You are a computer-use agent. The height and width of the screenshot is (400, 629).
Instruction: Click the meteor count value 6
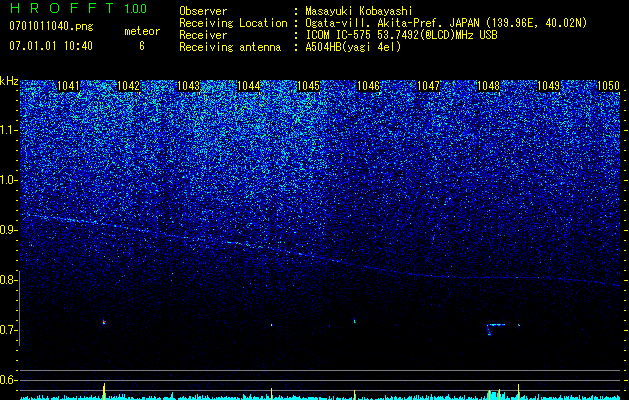142,46
